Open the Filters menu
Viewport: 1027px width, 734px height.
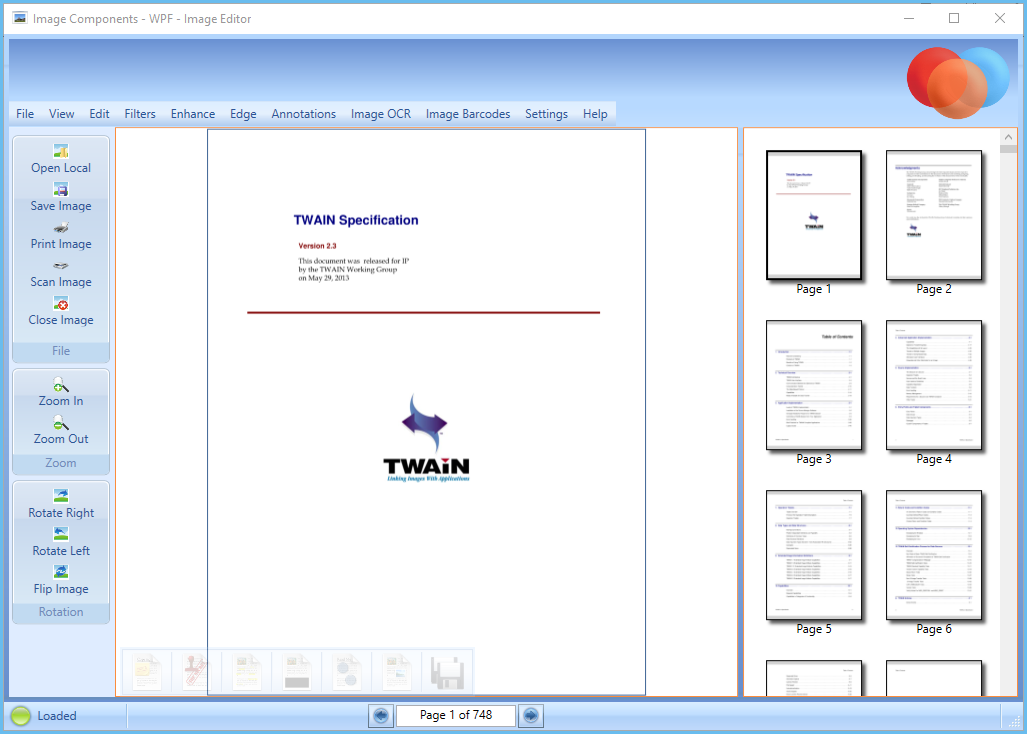coord(140,114)
